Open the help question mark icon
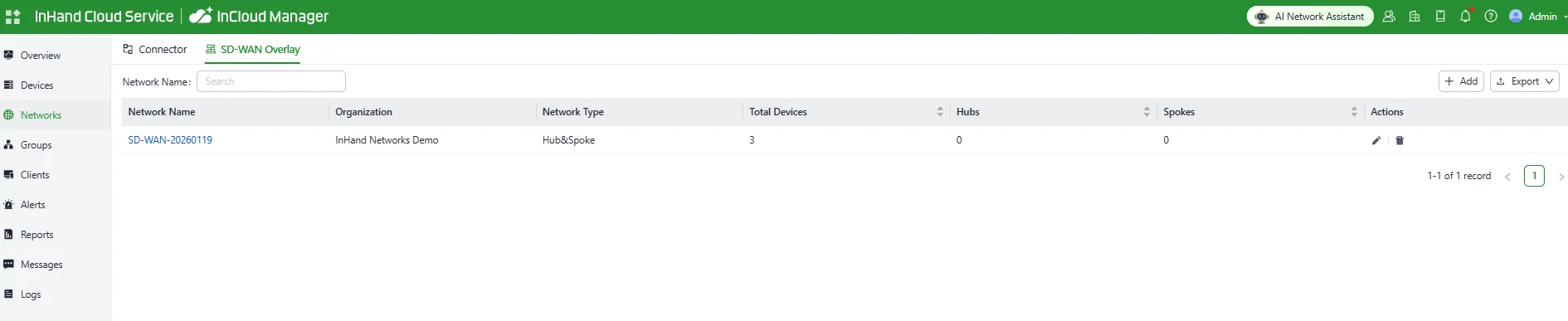The width and height of the screenshot is (1568, 321). 1491,17
